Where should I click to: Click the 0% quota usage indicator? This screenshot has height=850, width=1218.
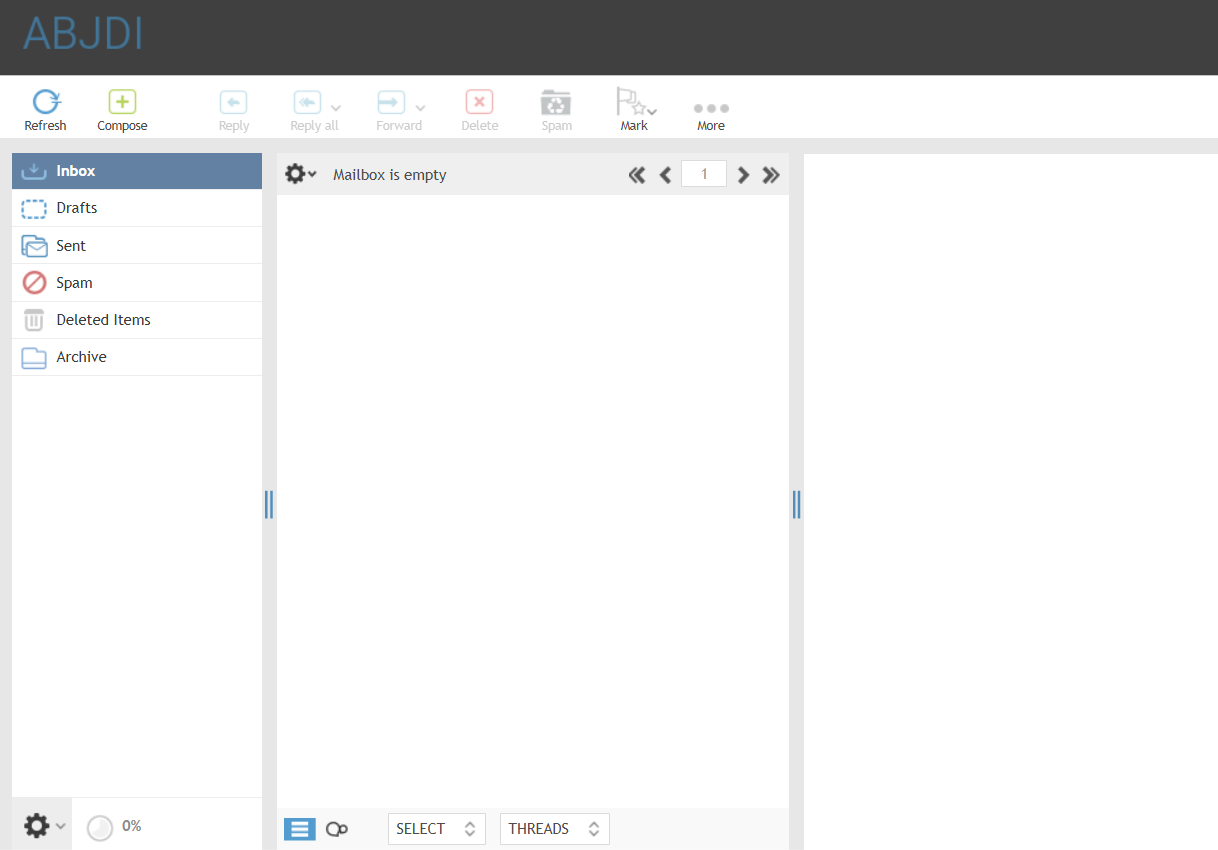click(114, 827)
